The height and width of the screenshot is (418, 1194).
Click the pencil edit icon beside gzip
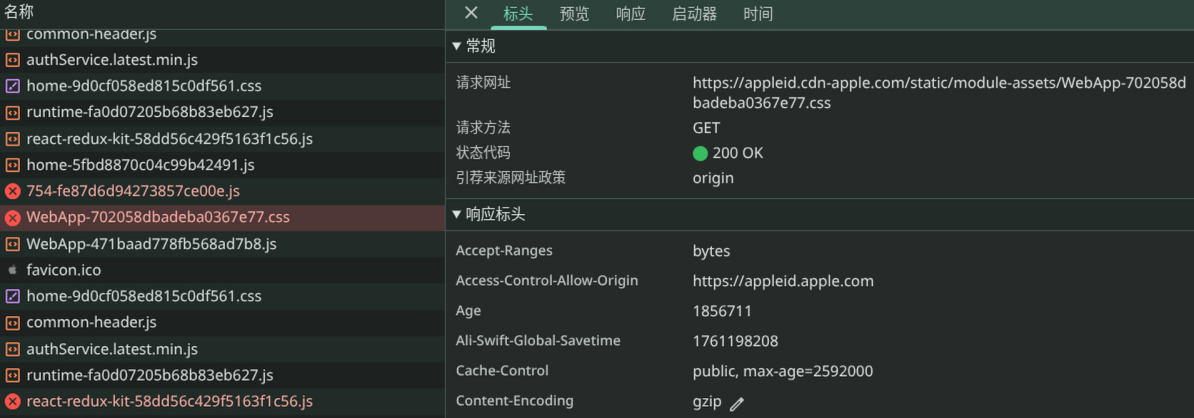coord(737,403)
